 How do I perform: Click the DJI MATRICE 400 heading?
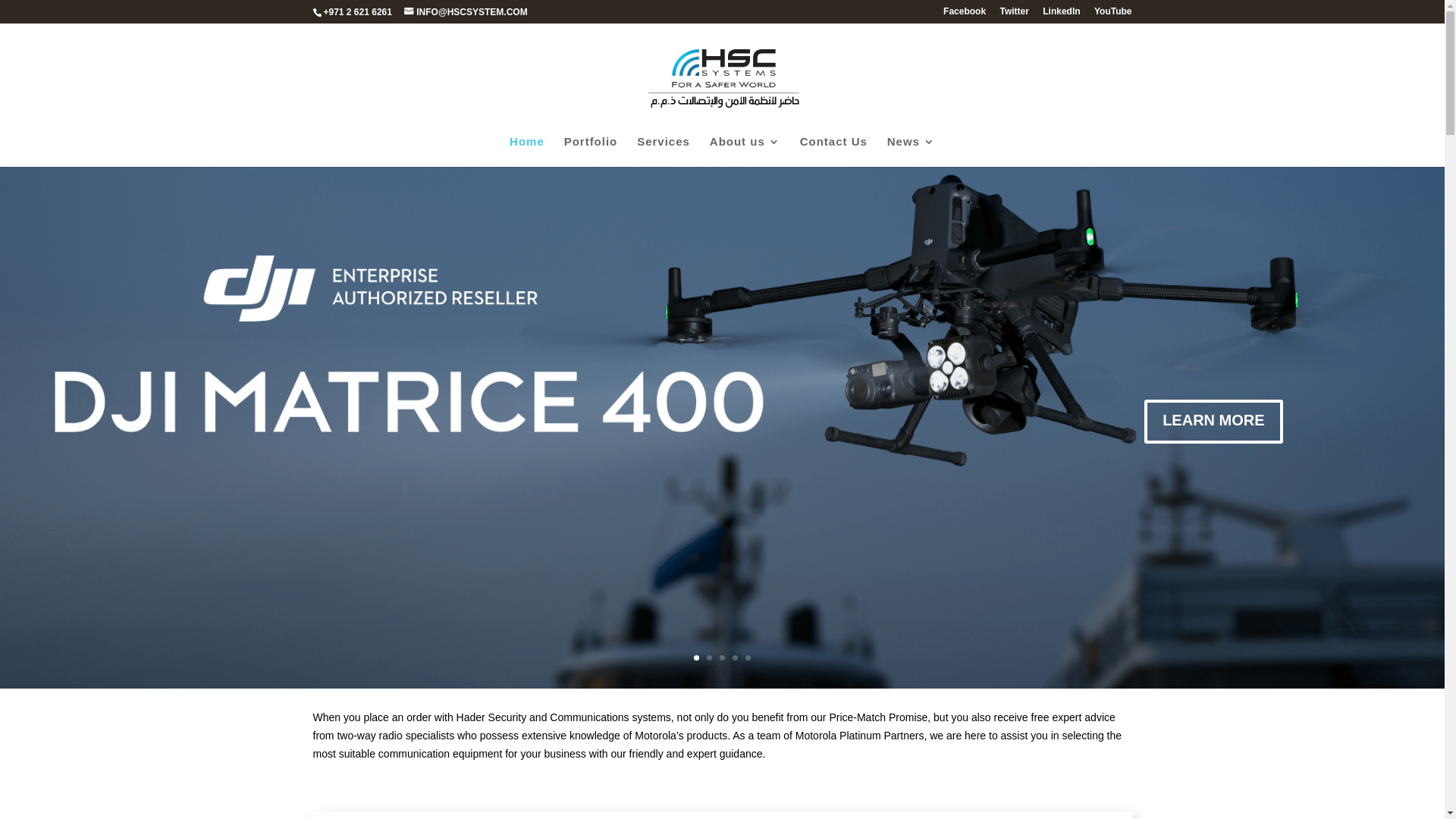409,402
